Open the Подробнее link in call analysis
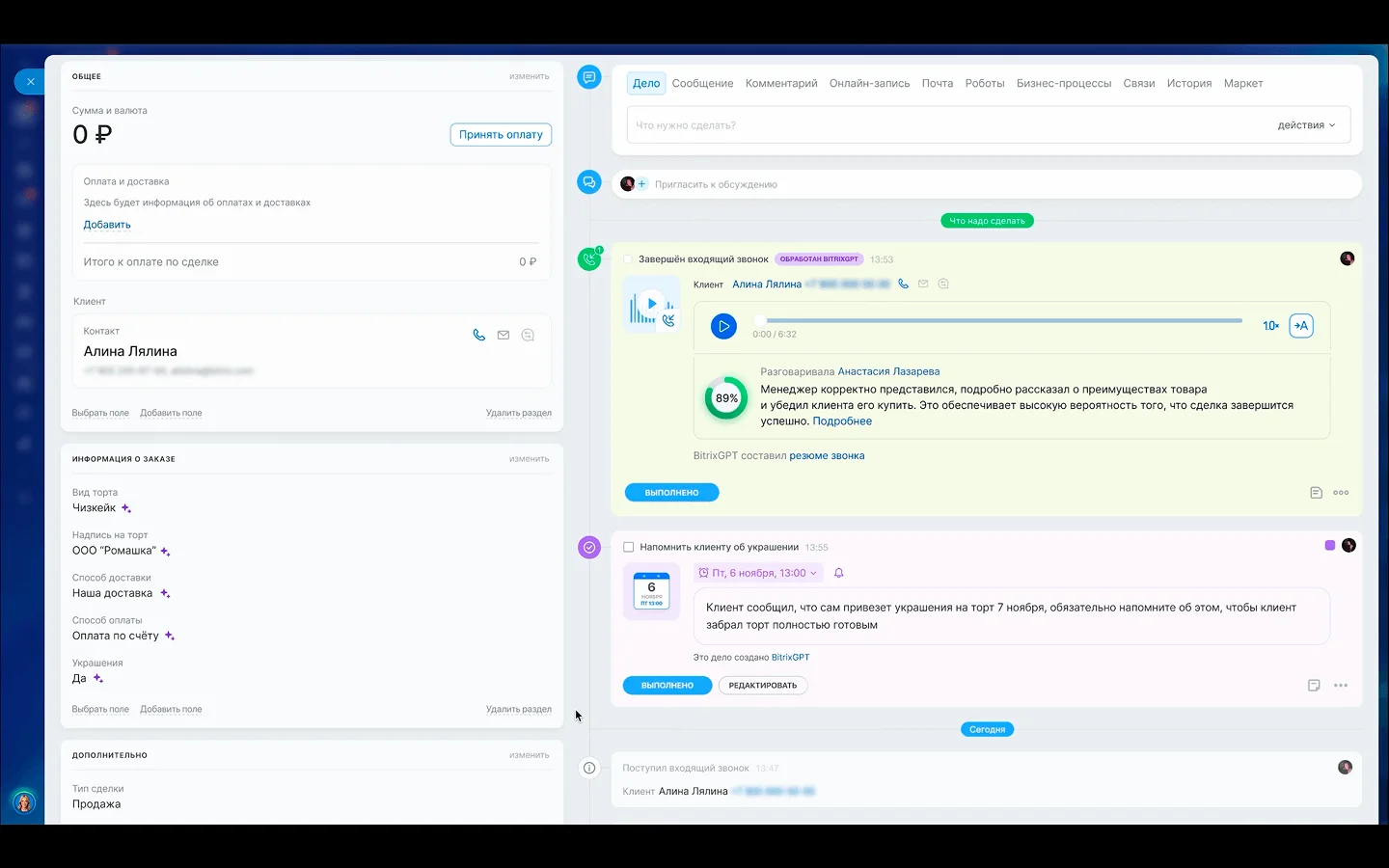 (x=842, y=421)
